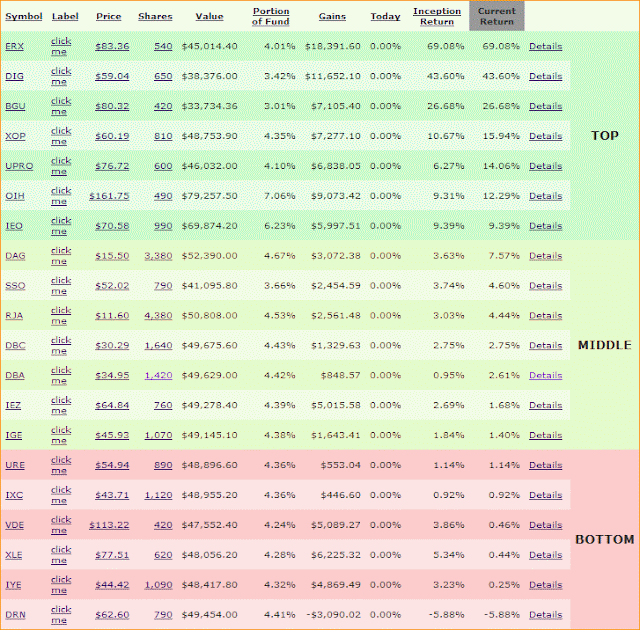View Details for the XOP row
The width and height of the screenshot is (640, 630).
coord(545,136)
